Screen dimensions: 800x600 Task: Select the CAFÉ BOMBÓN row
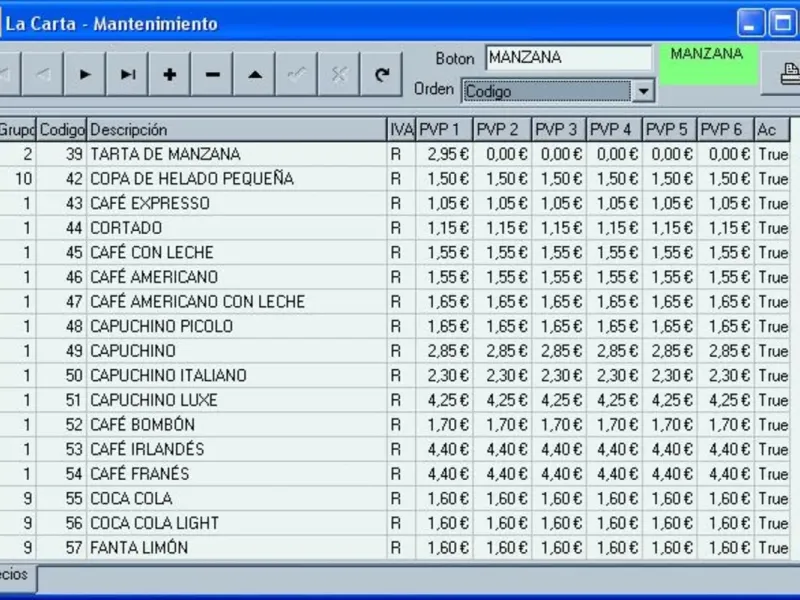click(394, 424)
